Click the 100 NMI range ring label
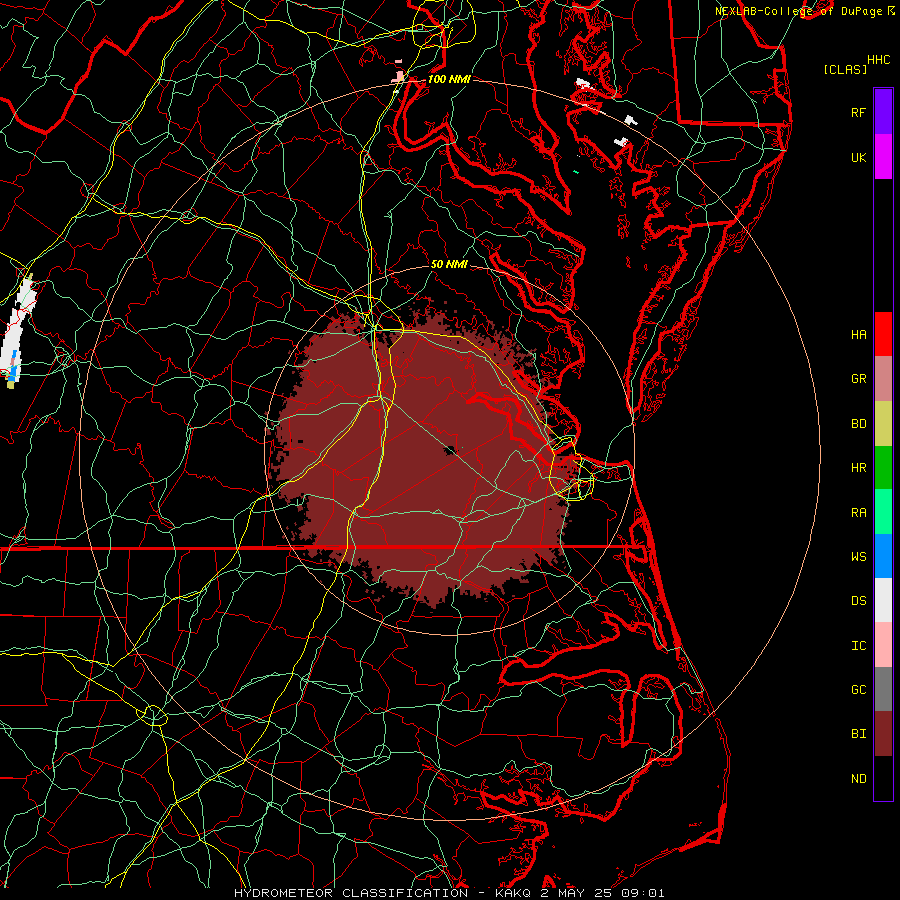The image size is (900, 900). point(449,79)
